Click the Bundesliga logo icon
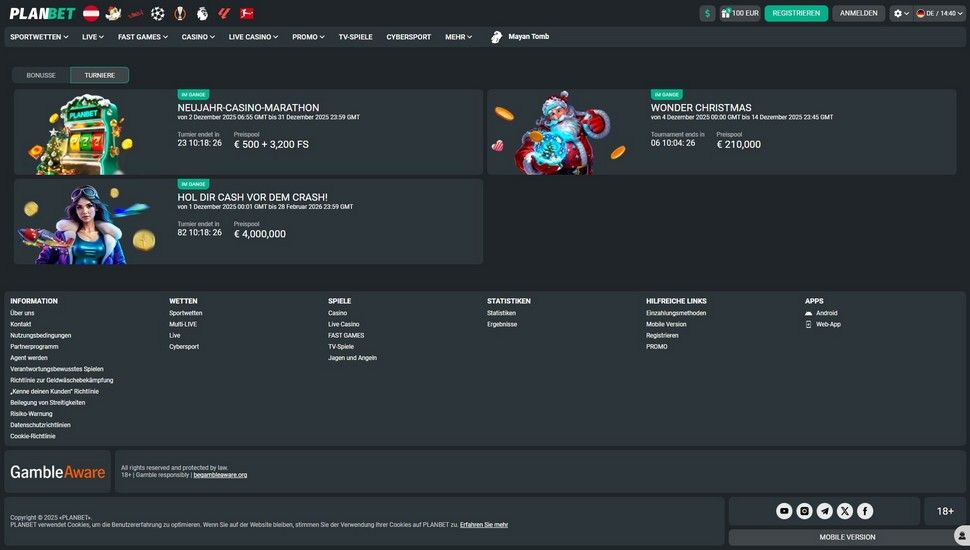970x550 pixels. click(246, 13)
